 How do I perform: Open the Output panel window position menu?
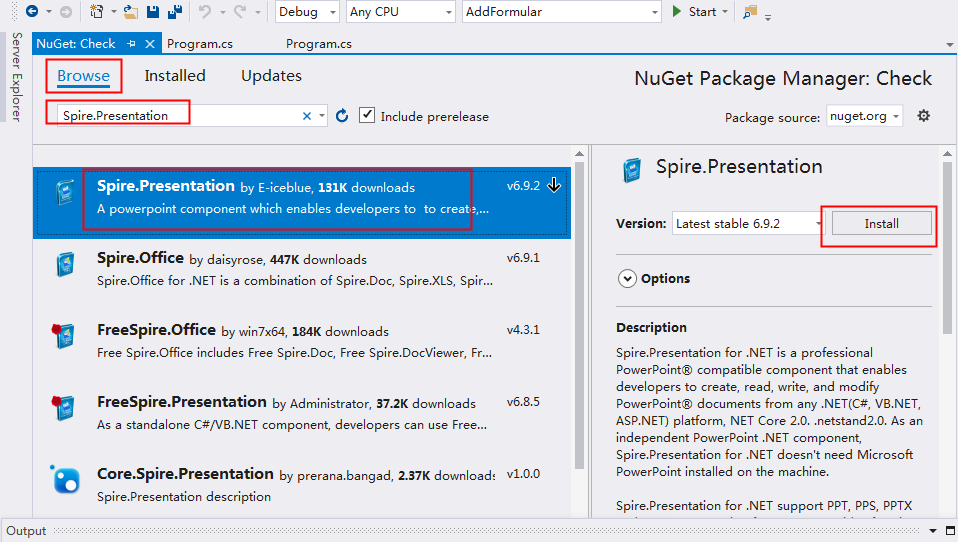[x=933, y=530]
